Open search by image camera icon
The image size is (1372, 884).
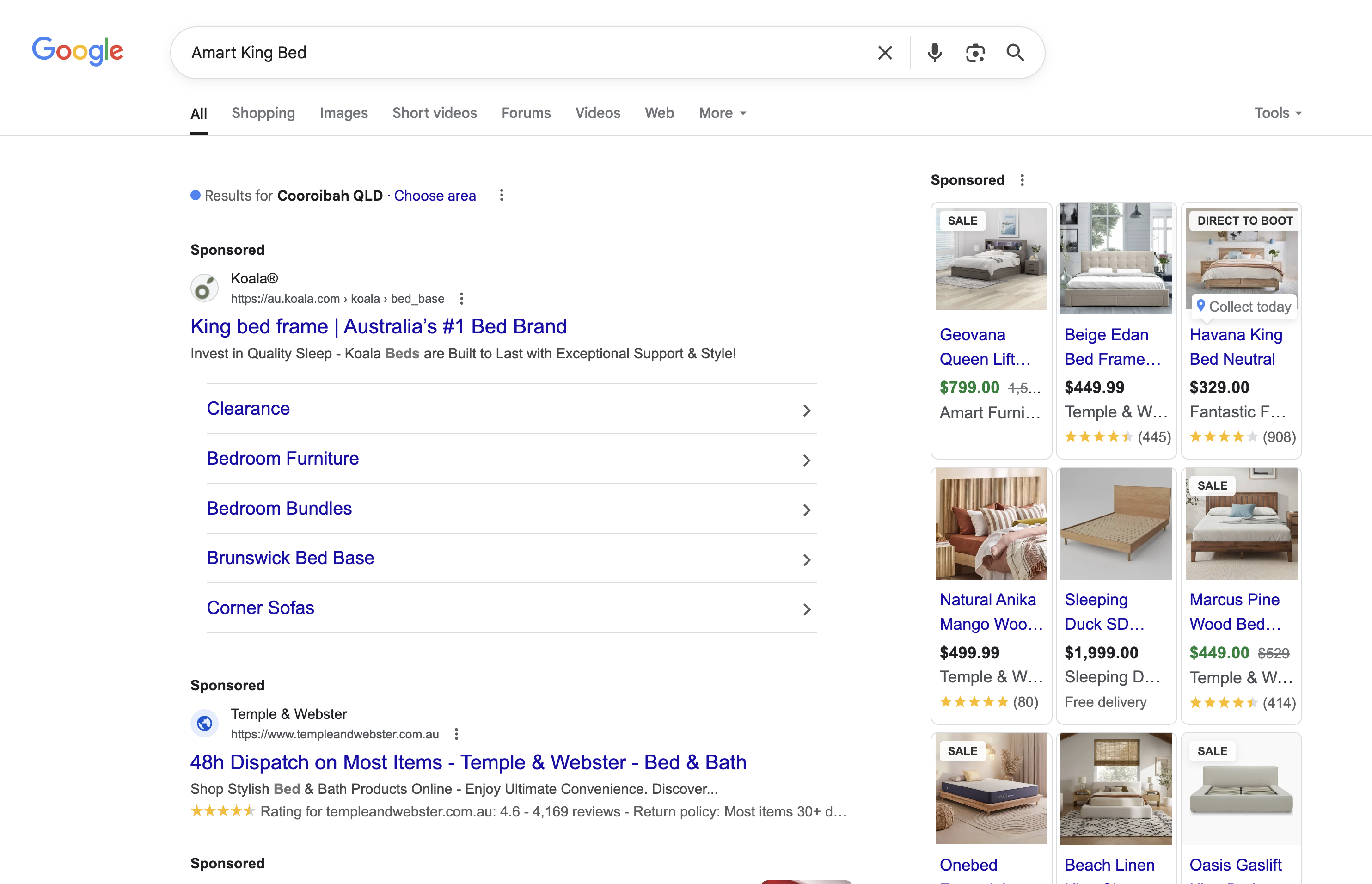(975, 53)
